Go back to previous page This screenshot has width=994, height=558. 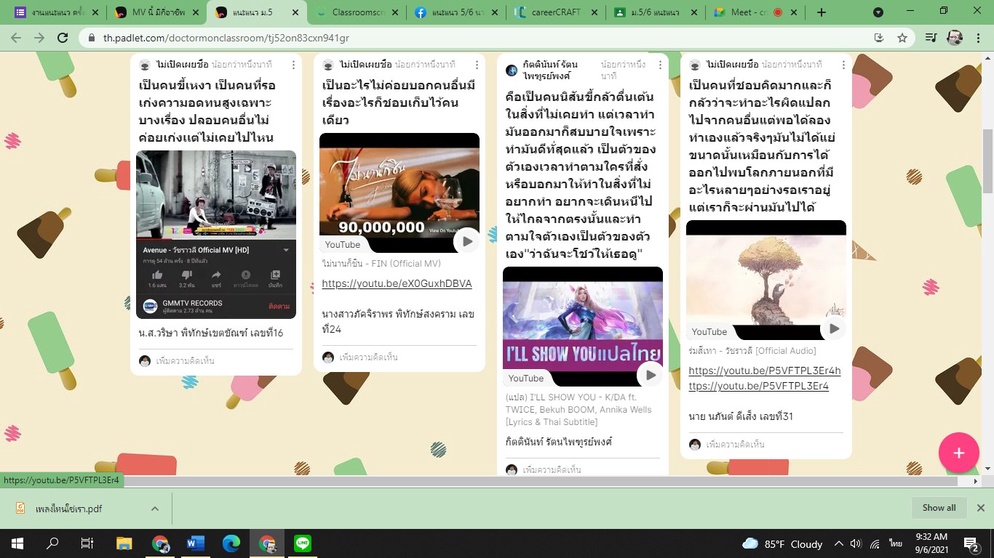point(16,38)
